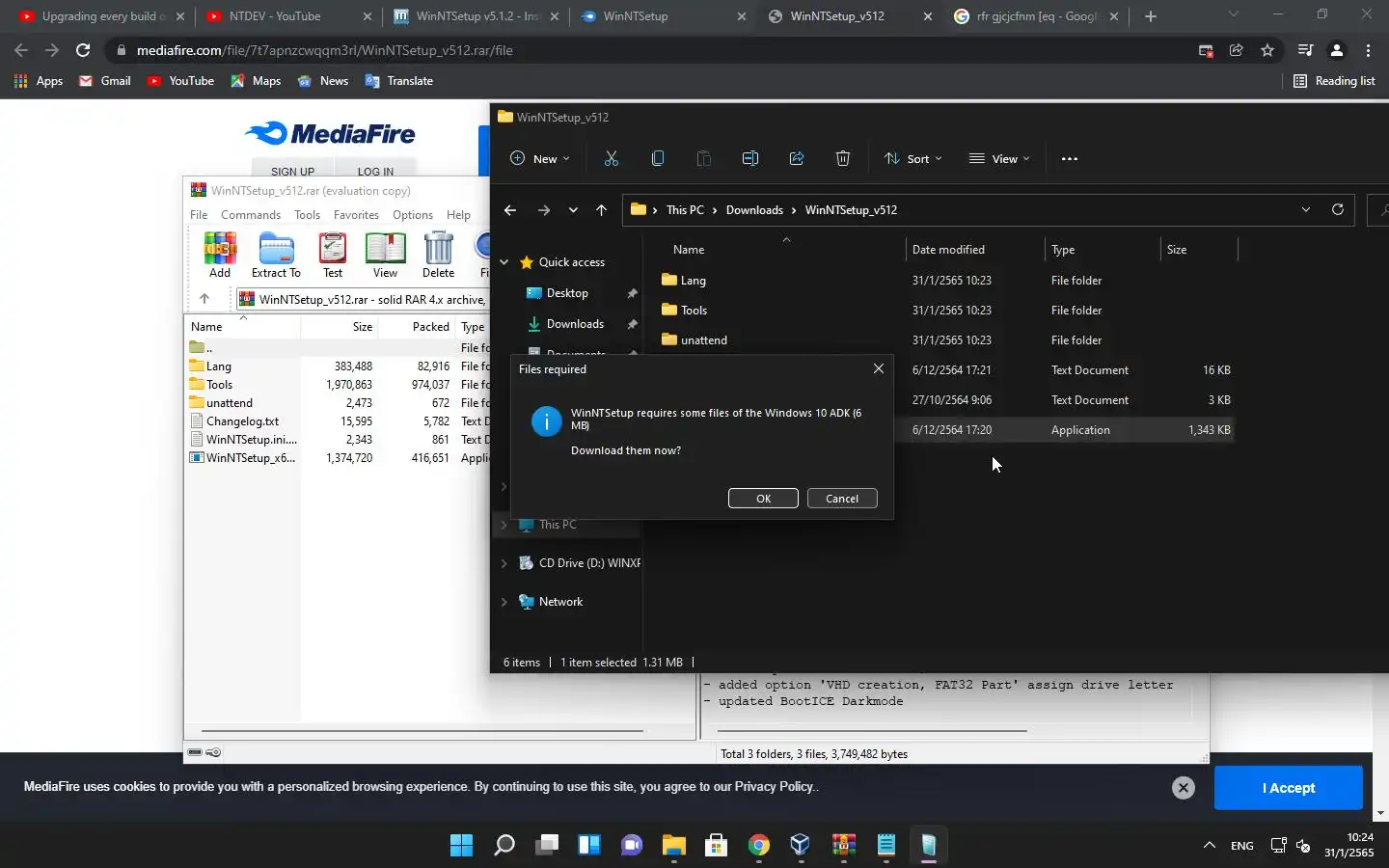The image size is (1389, 868).
Task: Click Delete trash icon in Explorer toolbar
Action: pos(842,158)
